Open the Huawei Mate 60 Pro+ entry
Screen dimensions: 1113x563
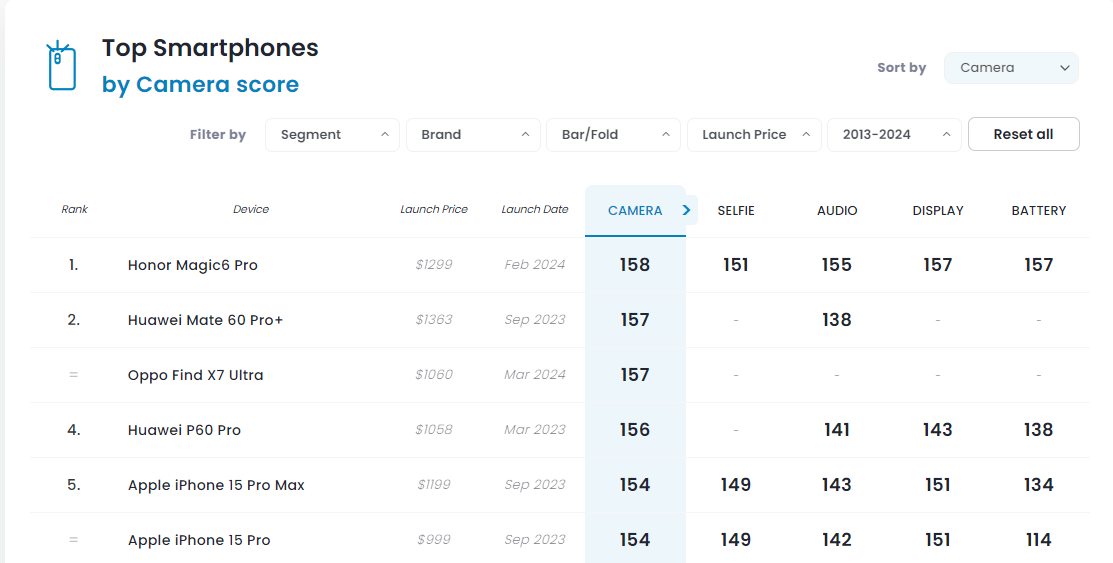click(205, 320)
